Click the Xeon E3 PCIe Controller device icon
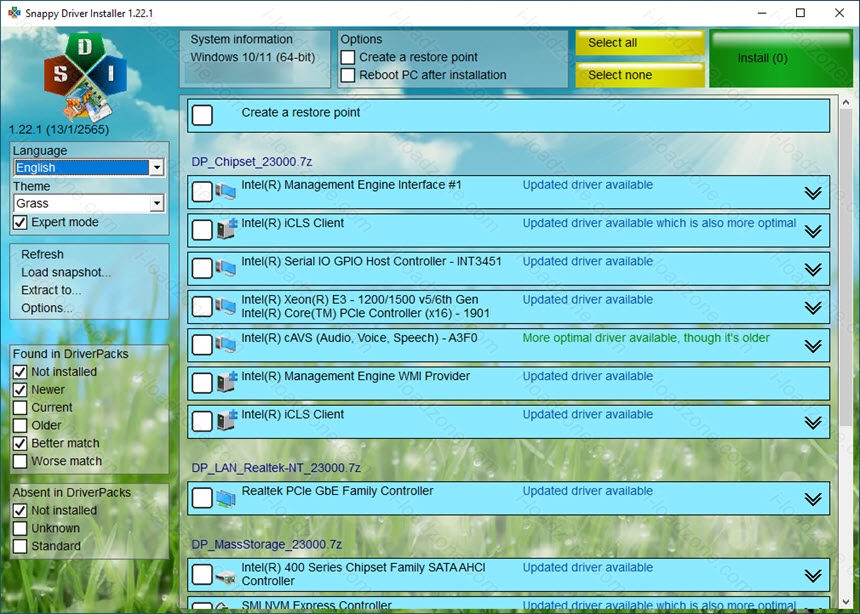The width and height of the screenshot is (860, 614). 225,307
